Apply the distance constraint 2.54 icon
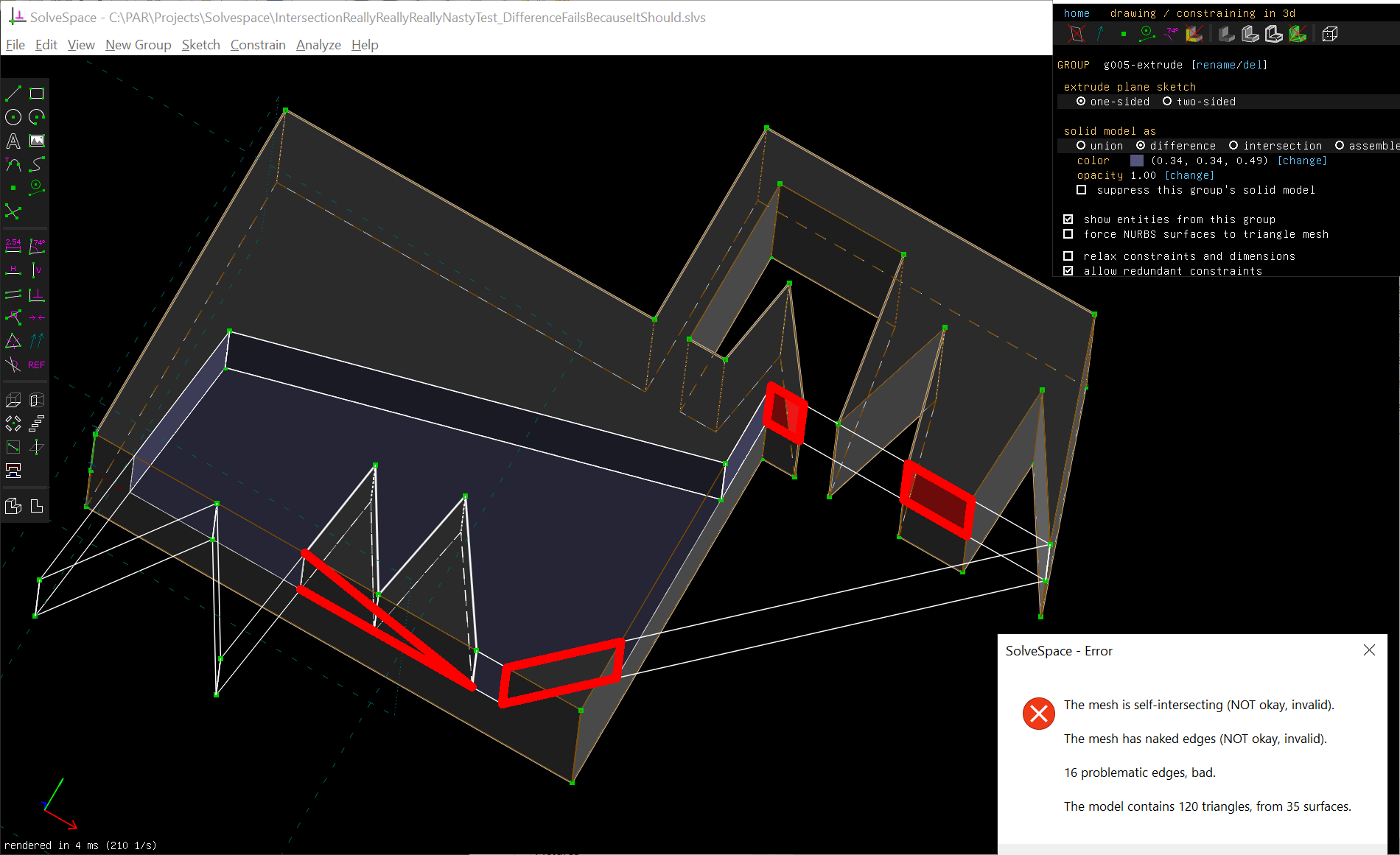Image resolution: width=1400 pixels, height=855 pixels. (x=13, y=246)
